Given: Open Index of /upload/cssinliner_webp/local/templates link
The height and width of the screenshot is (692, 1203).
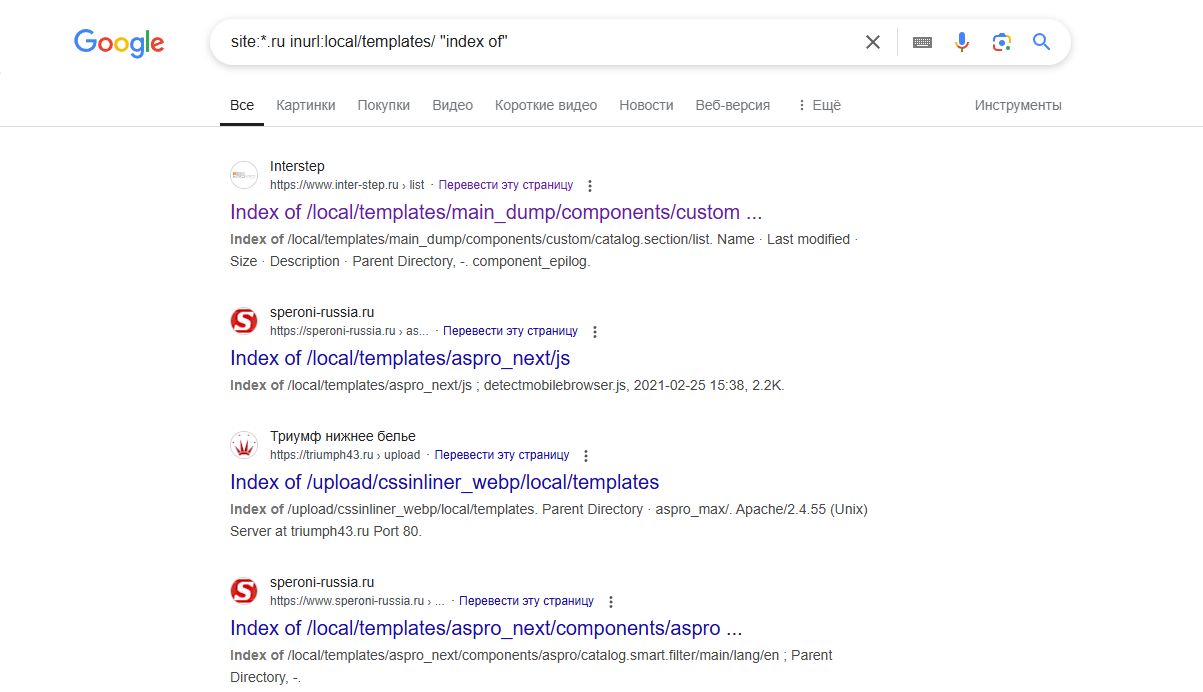Looking at the screenshot, I should coord(444,482).
